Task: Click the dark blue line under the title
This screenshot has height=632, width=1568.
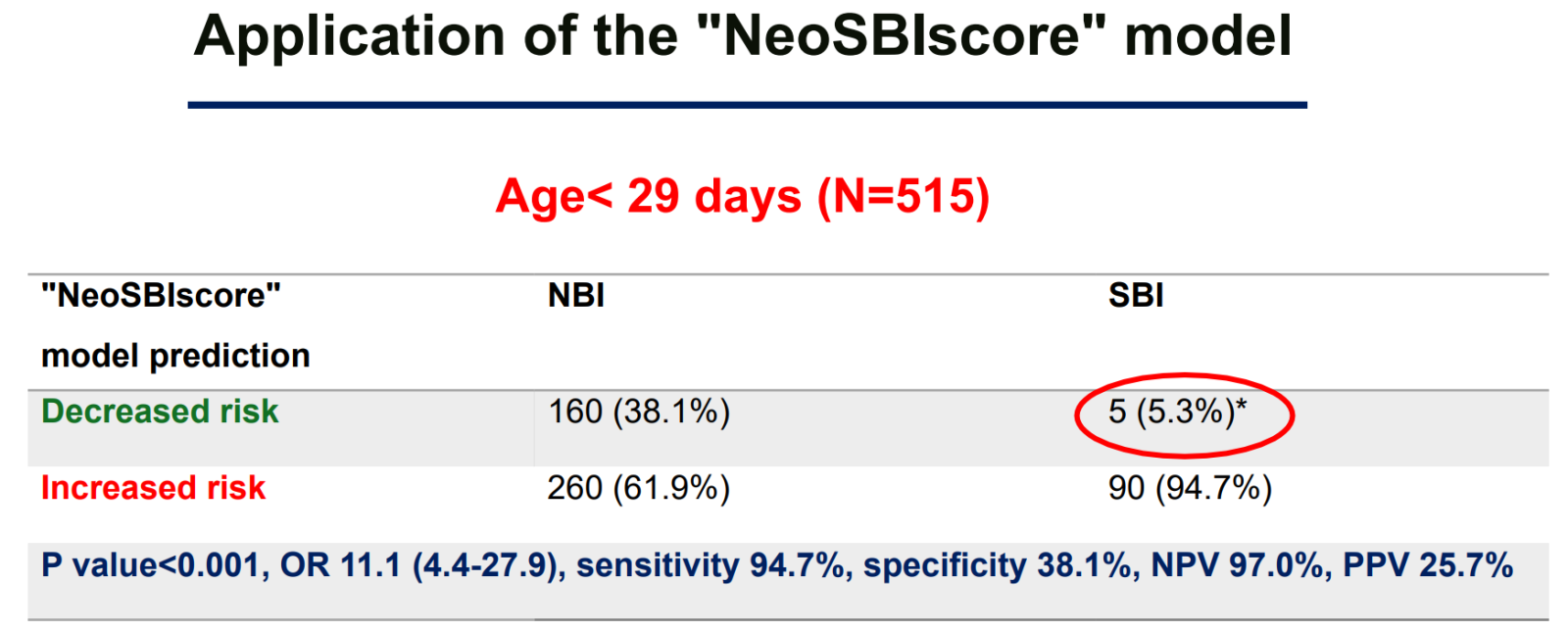Action: point(747,105)
